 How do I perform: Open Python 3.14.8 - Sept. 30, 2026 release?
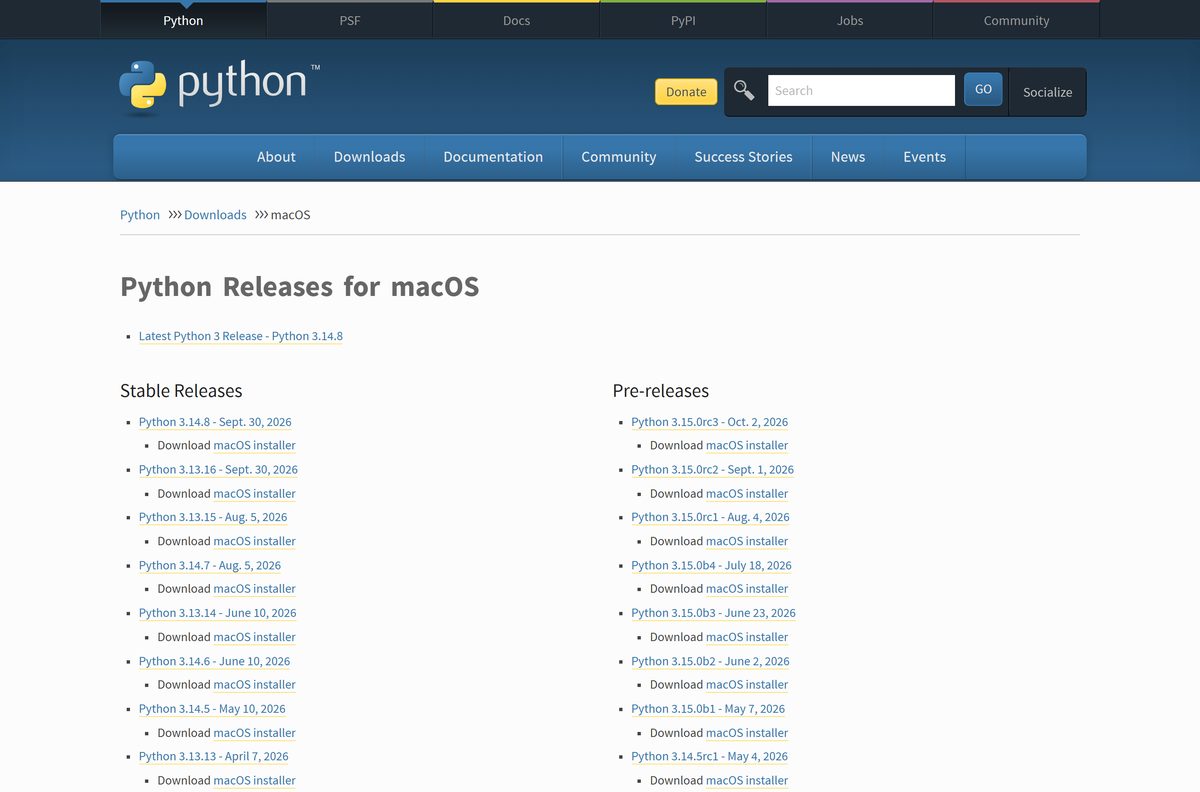point(215,422)
